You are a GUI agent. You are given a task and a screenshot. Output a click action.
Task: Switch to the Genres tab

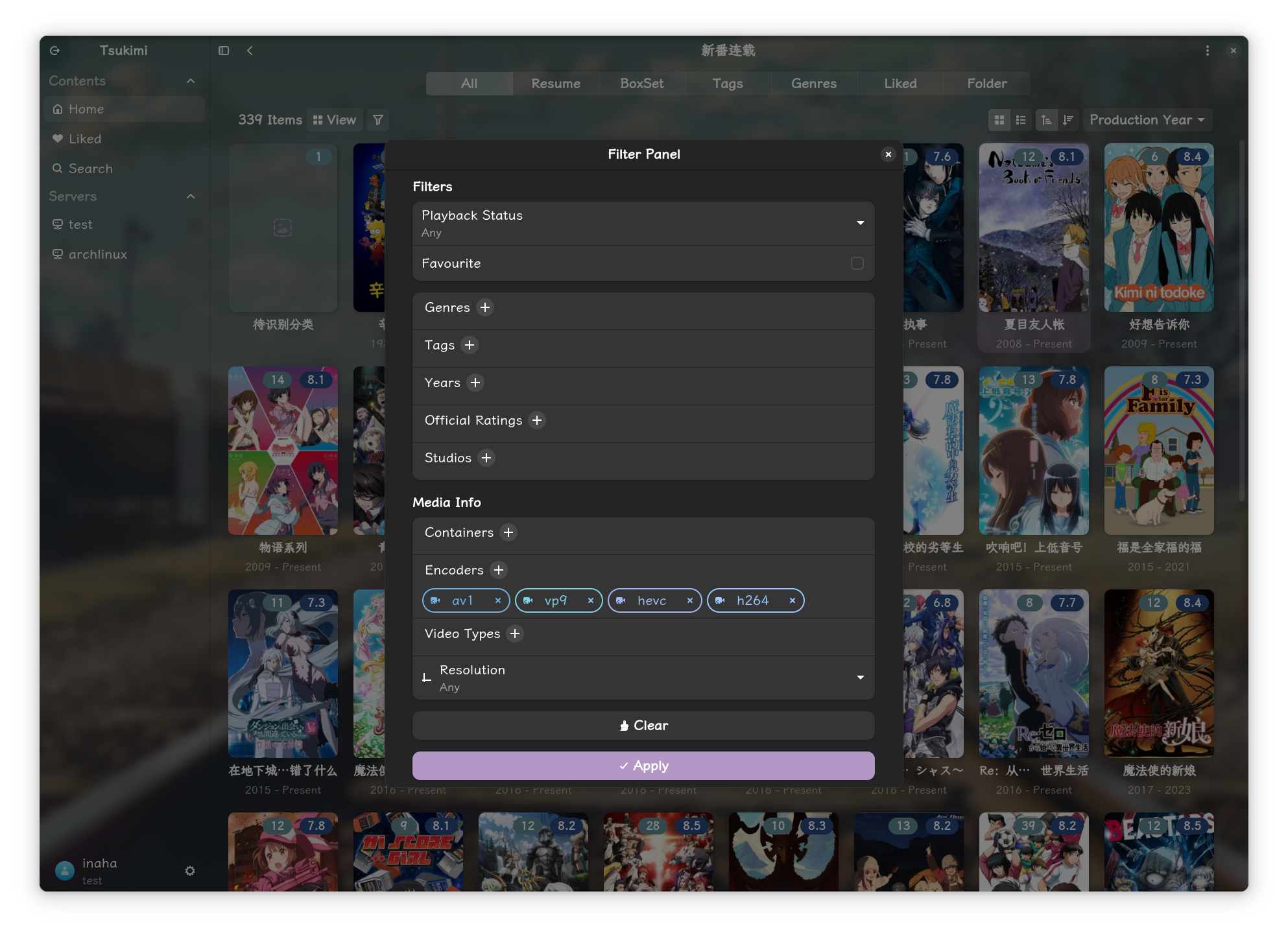pos(813,84)
